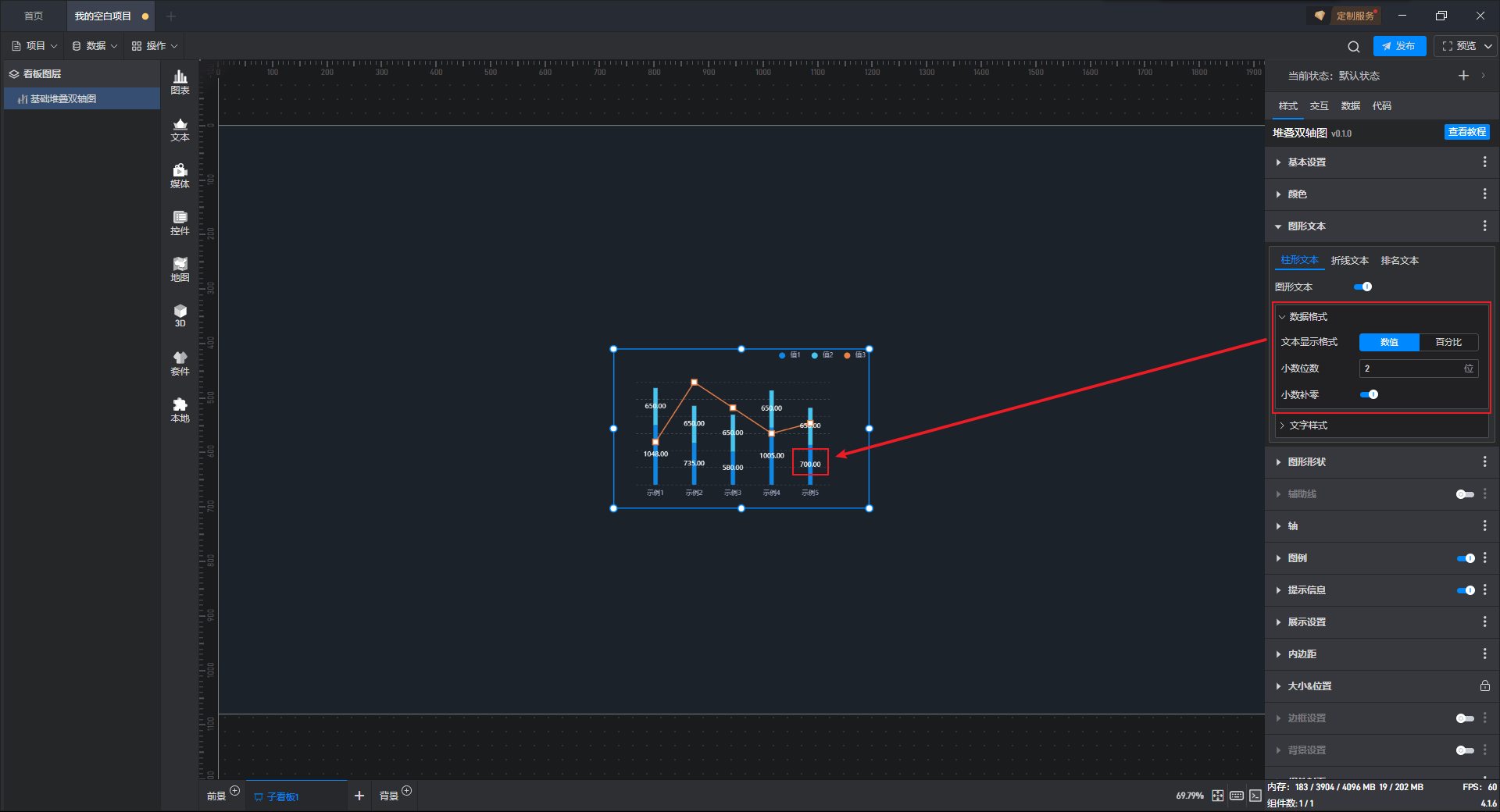The image size is (1500, 812).
Task: Open more options for 展示设置
Action: 1484,622
